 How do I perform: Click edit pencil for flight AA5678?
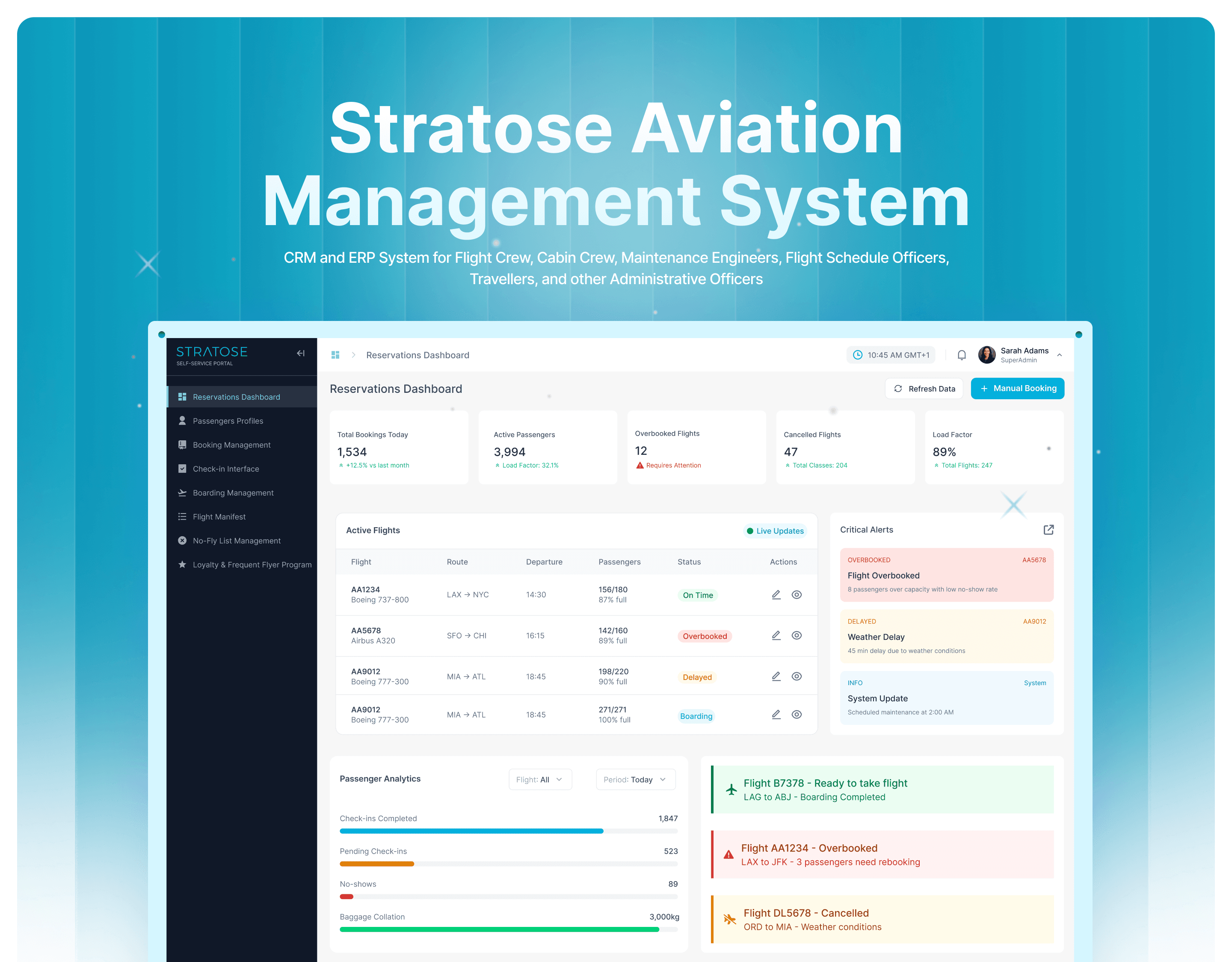coord(776,635)
